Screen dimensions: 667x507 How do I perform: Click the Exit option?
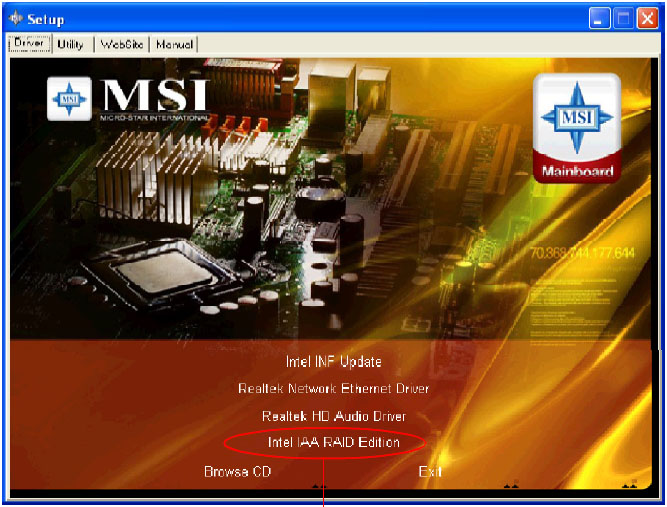click(x=430, y=472)
